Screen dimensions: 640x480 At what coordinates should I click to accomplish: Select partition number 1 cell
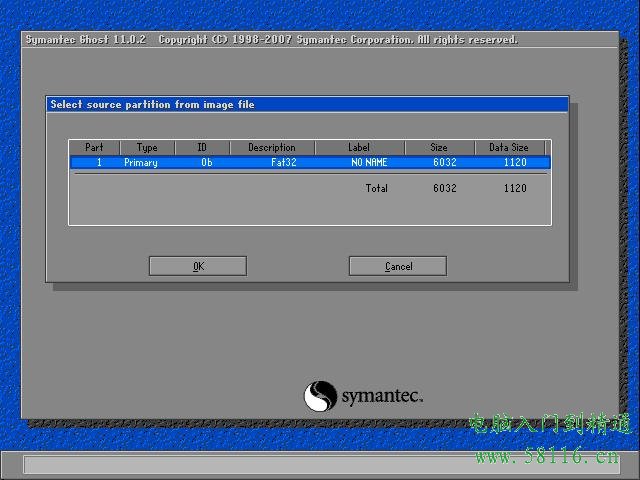tap(99, 162)
